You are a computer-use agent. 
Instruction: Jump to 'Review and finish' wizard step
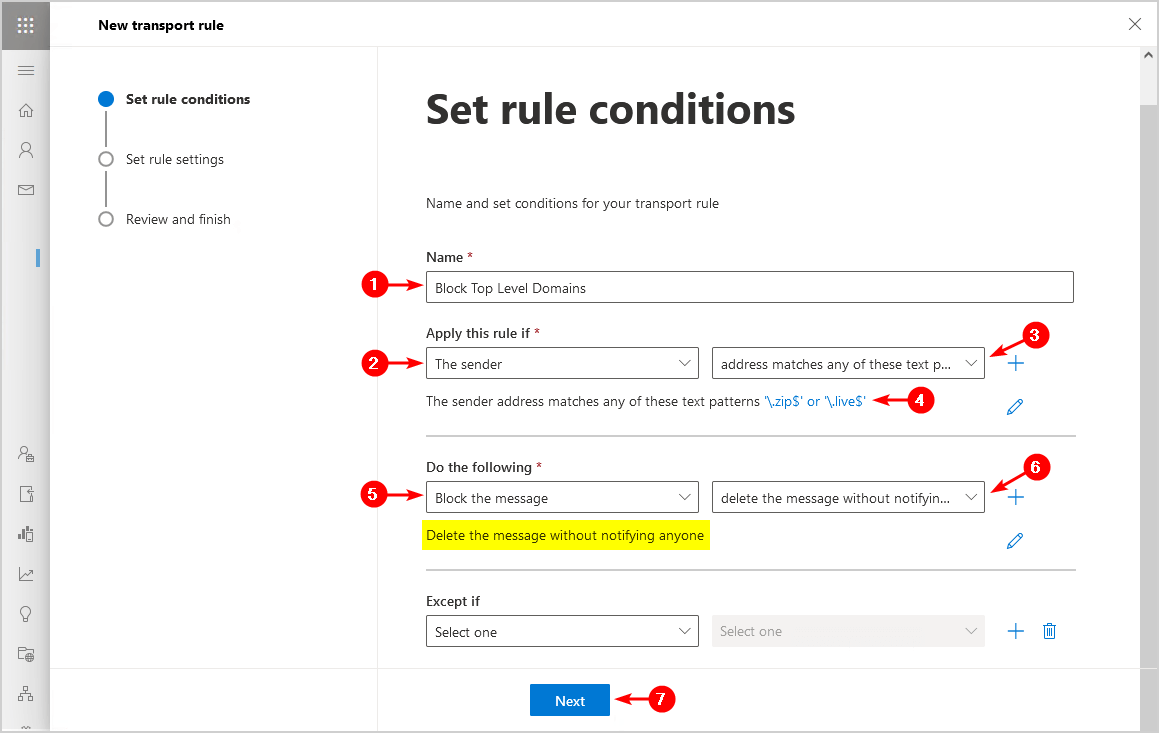(178, 219)
